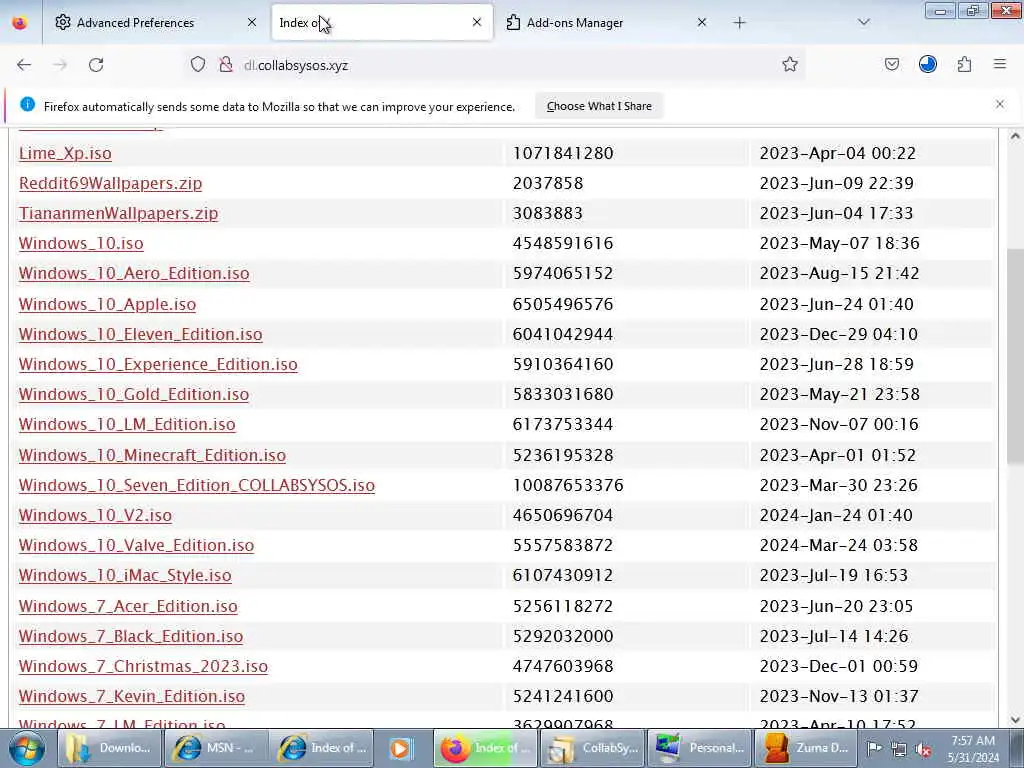Viewport: 1024px width, 768px height.
Task: Switch to Internet Explorer Index of window
Action: coord(322,748)
